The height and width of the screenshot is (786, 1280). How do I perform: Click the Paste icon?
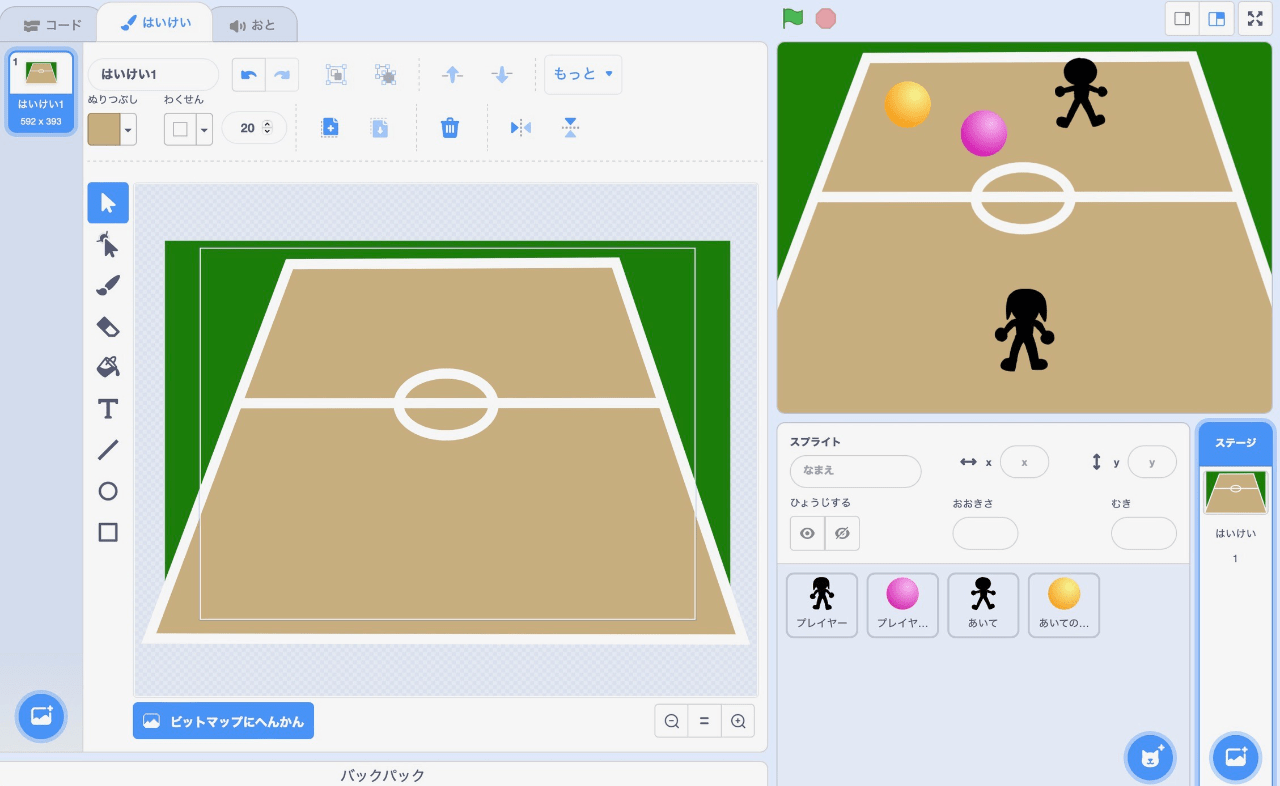click(x=380, y=127)
